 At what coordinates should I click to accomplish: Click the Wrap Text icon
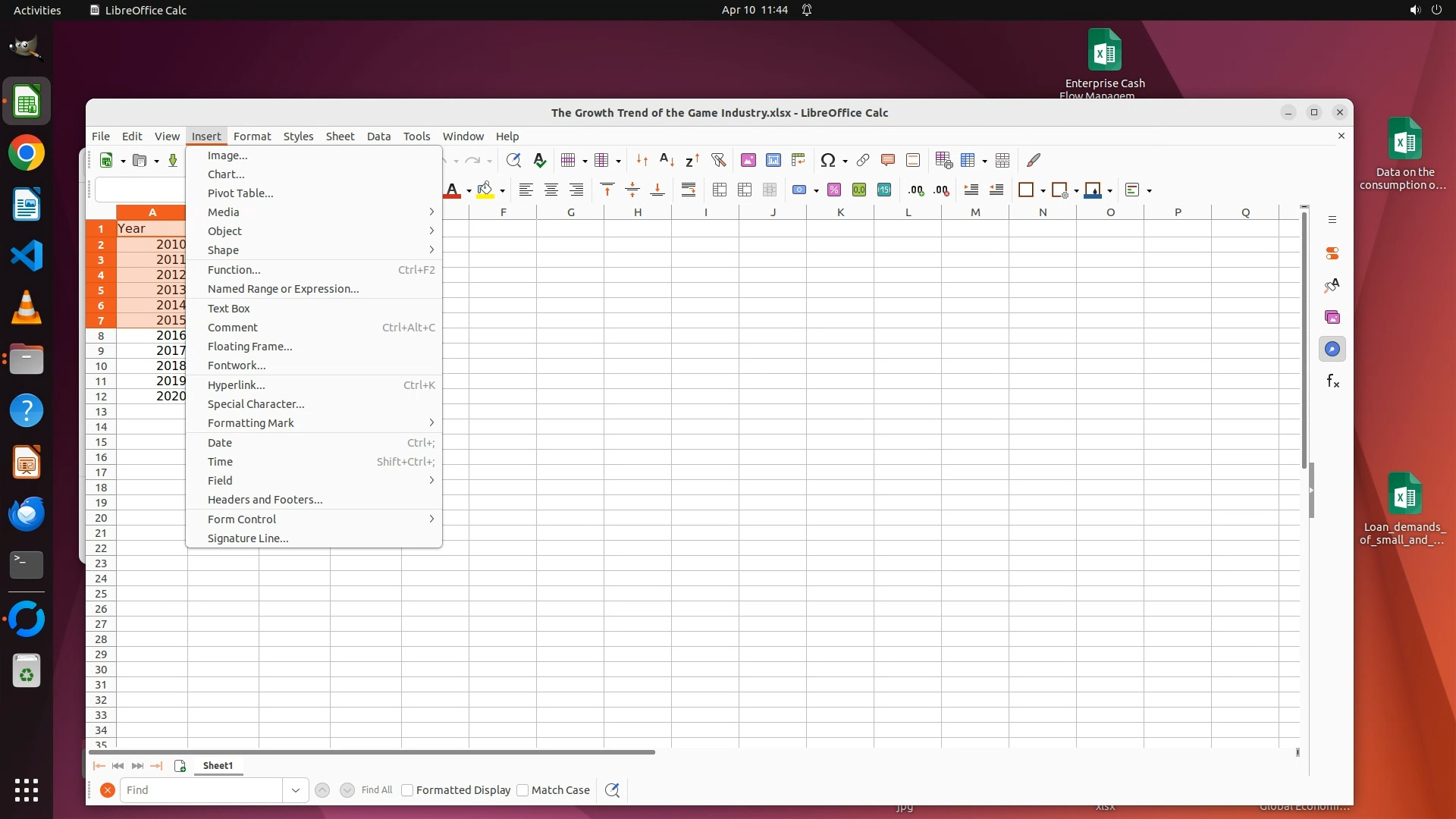[688, 190]
